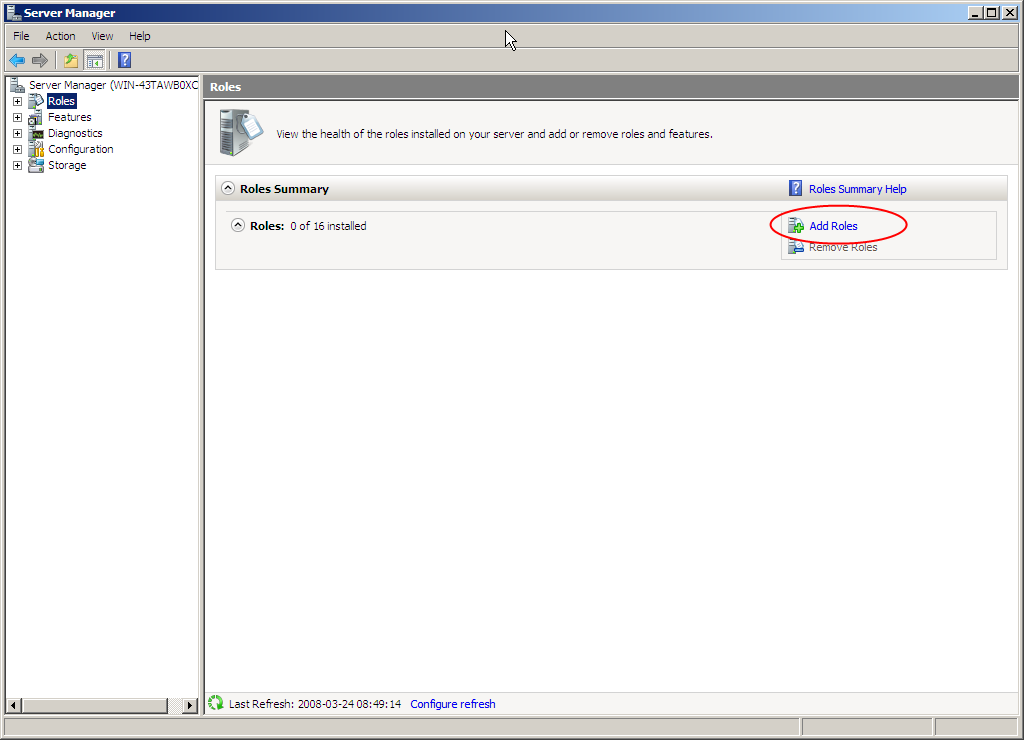Viewport: 1024px width, 740px height.
Task: Click the Add Roles plus icon
Action: pos(795,226)
